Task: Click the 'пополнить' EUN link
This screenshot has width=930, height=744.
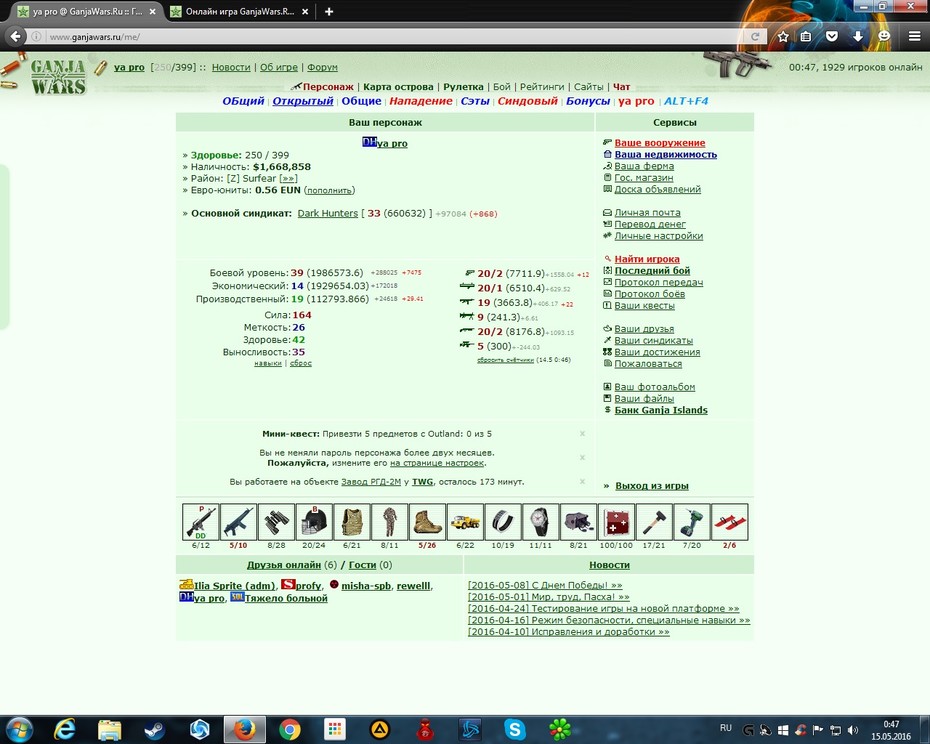Action: [329, 190]
